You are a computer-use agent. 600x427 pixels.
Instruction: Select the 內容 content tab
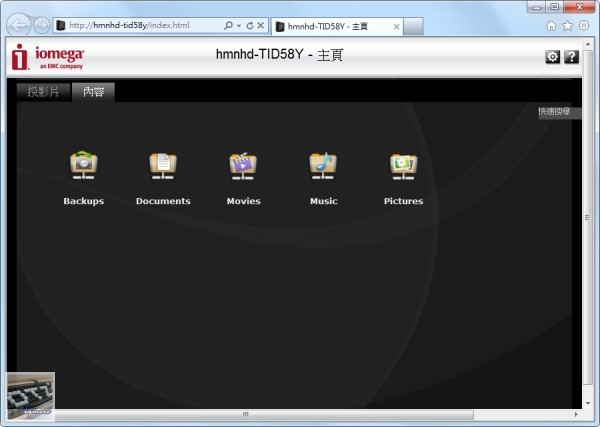pos(93,92)
